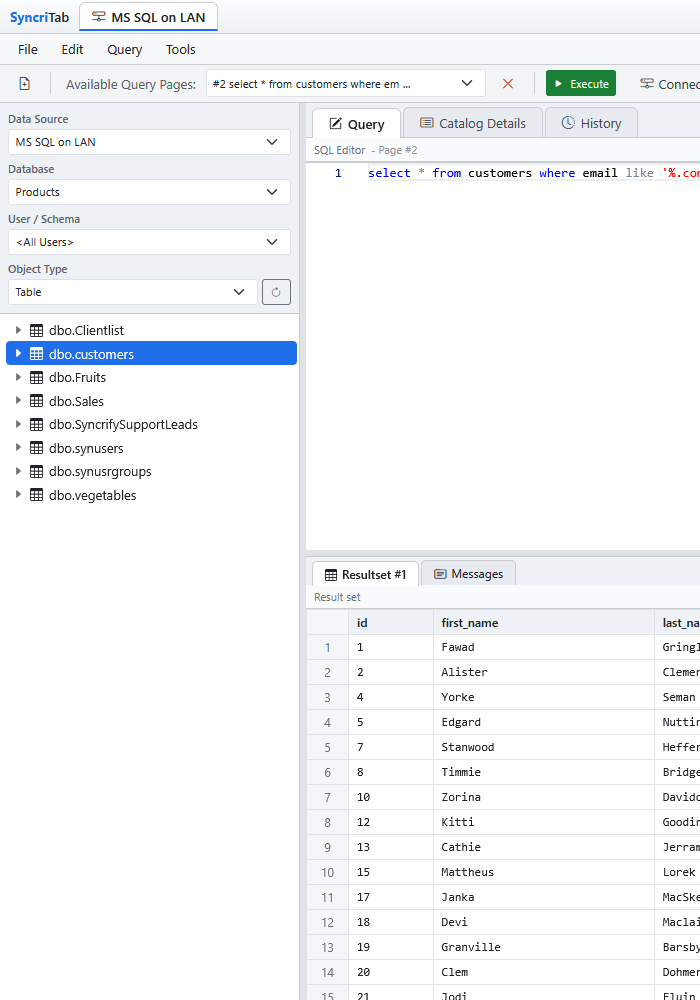Click table icon of dbo.Fruits

point(37,378)
